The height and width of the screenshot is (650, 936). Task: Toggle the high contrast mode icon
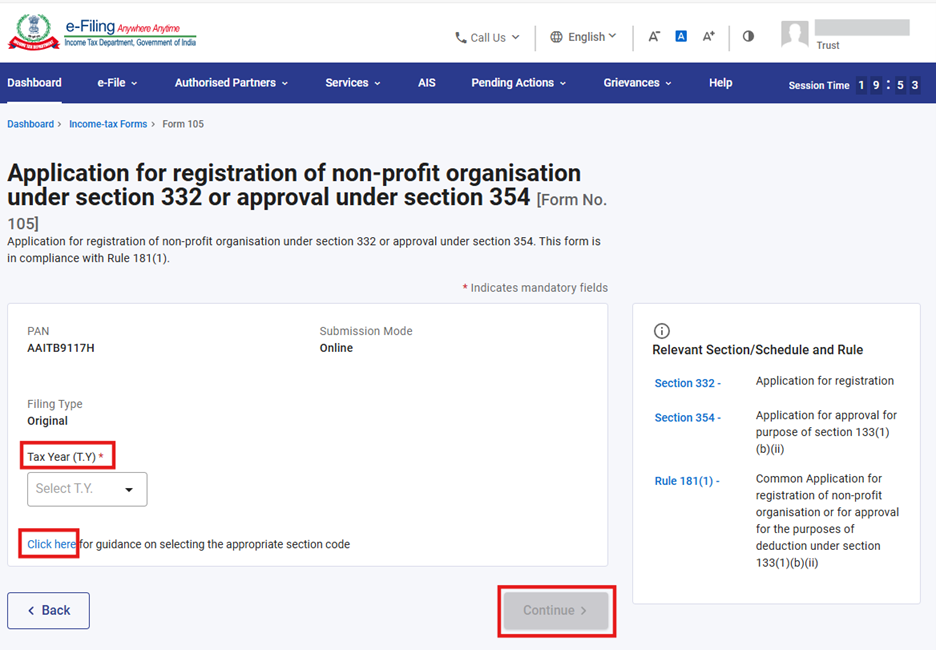748,36
